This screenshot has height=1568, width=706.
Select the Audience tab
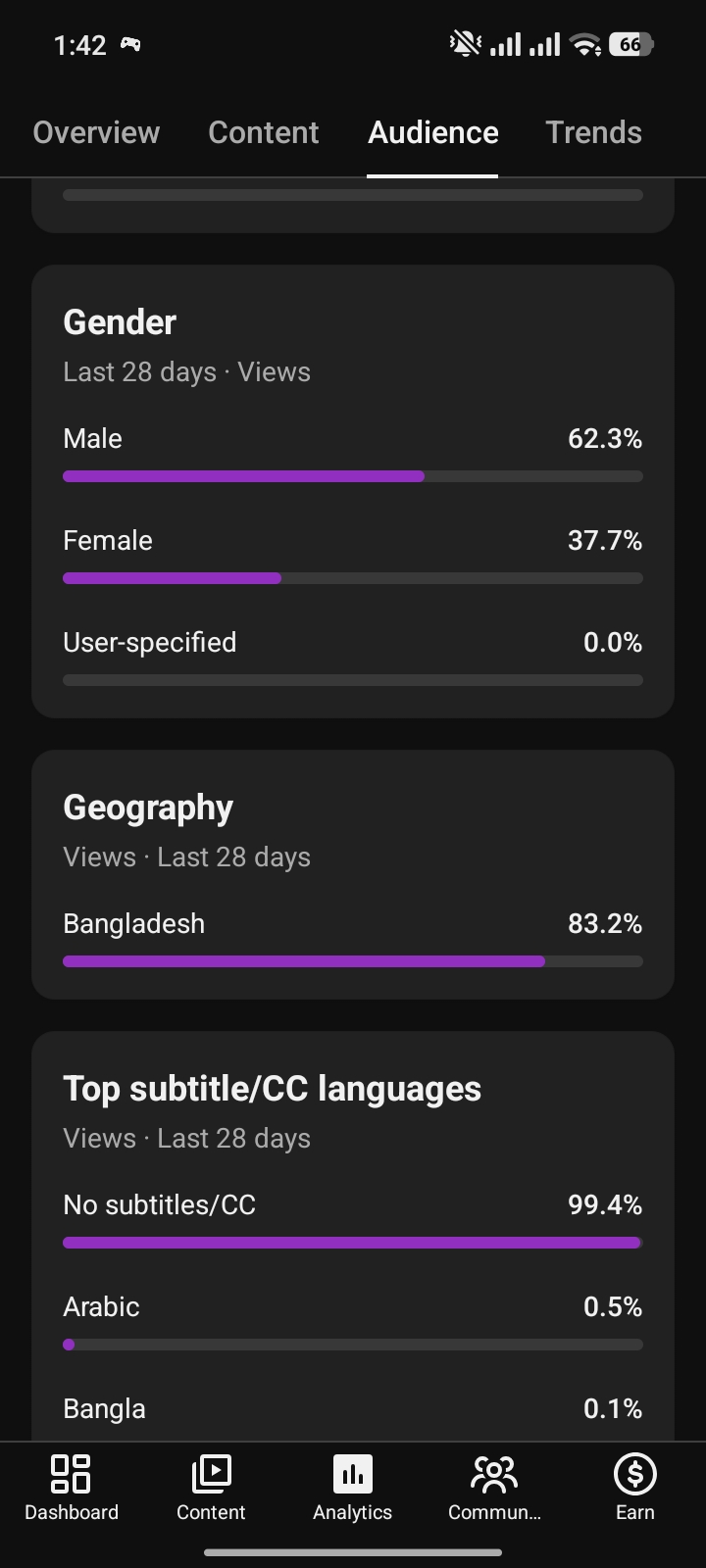[x=432, y=132]
